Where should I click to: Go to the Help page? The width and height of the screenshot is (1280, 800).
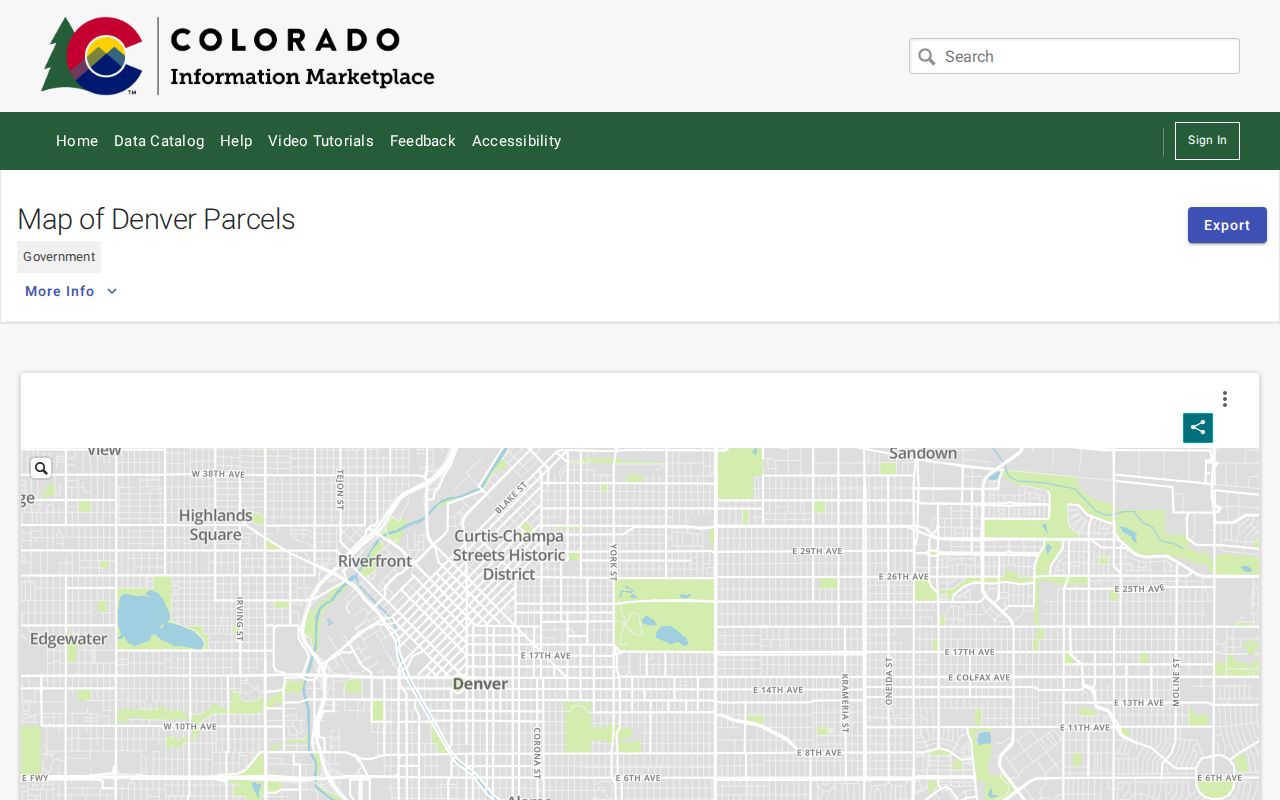pos(236,141)
